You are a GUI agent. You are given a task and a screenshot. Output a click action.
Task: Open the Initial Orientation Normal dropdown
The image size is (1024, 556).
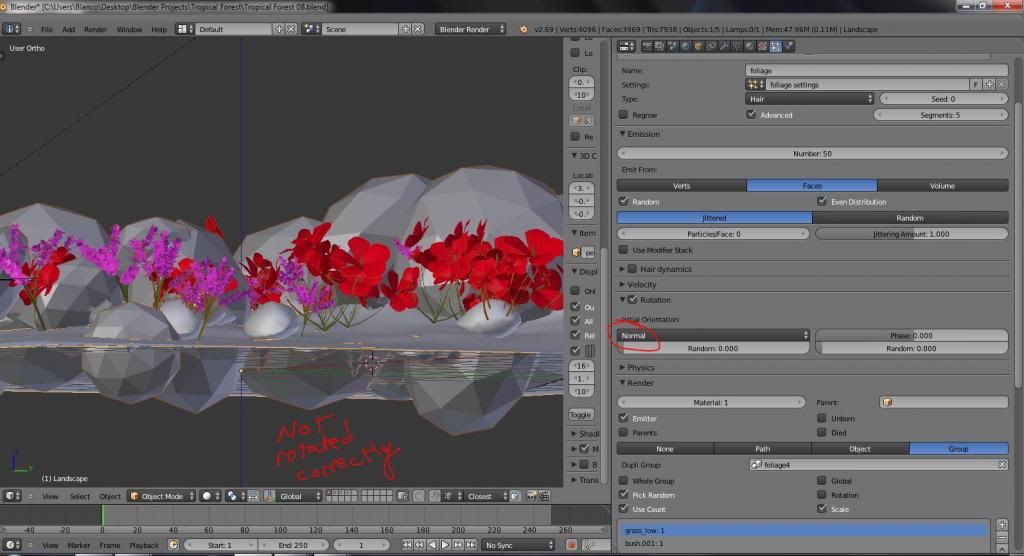713,336
